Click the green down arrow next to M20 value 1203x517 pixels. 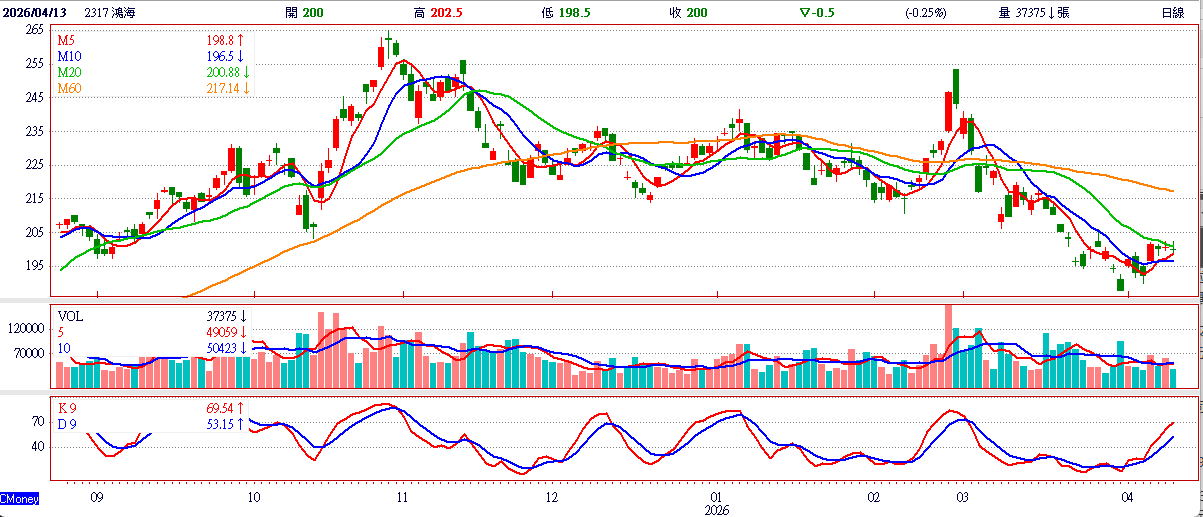[245, 72]
